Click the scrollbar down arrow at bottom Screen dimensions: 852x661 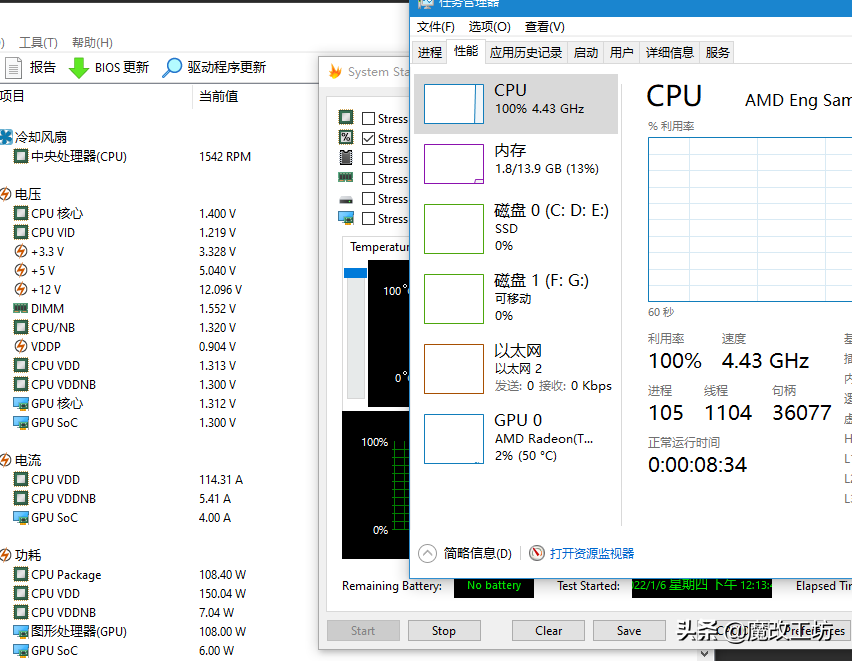pos(704,653)
